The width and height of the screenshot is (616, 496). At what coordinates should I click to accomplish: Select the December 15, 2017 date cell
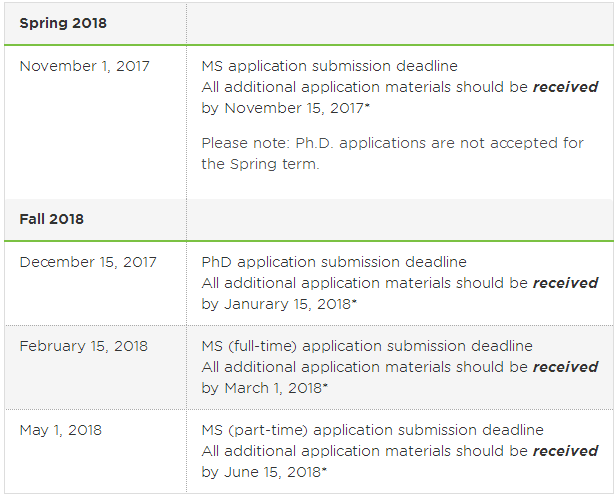88,262
